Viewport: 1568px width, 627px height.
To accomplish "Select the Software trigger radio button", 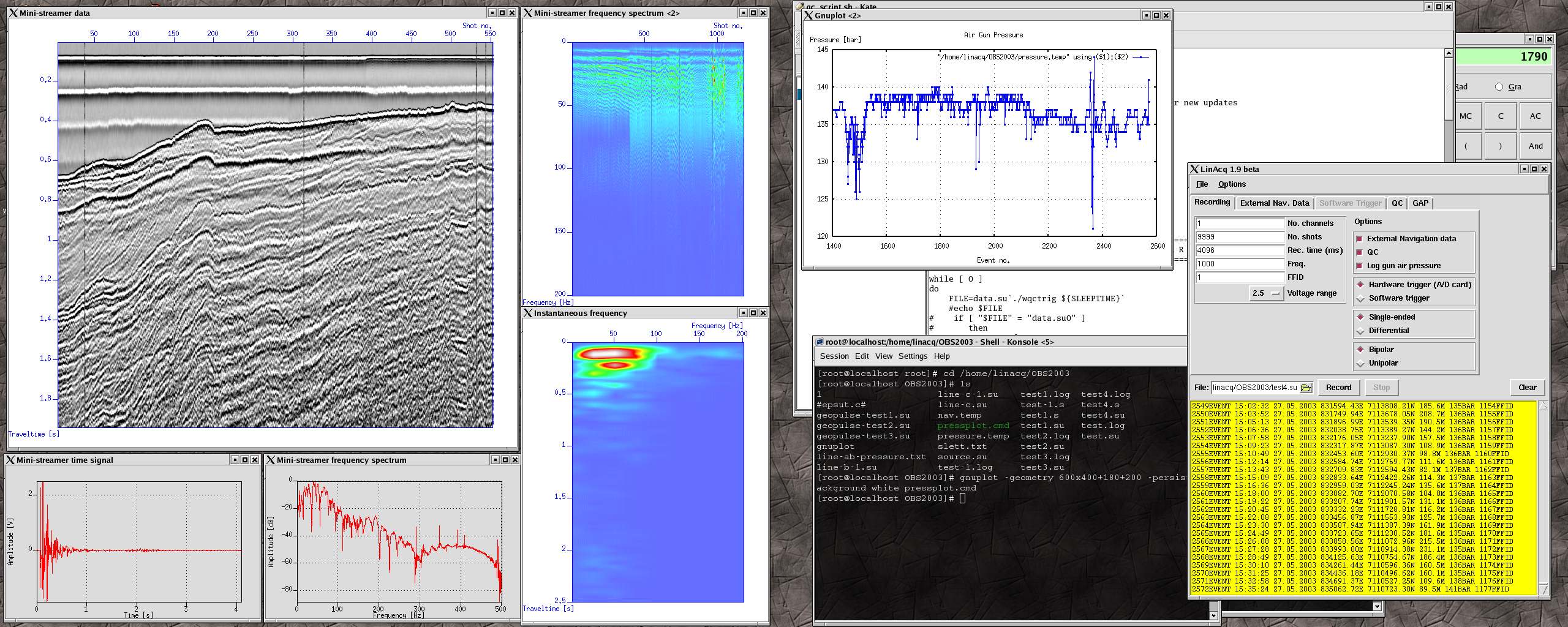I will [1360, 298].
